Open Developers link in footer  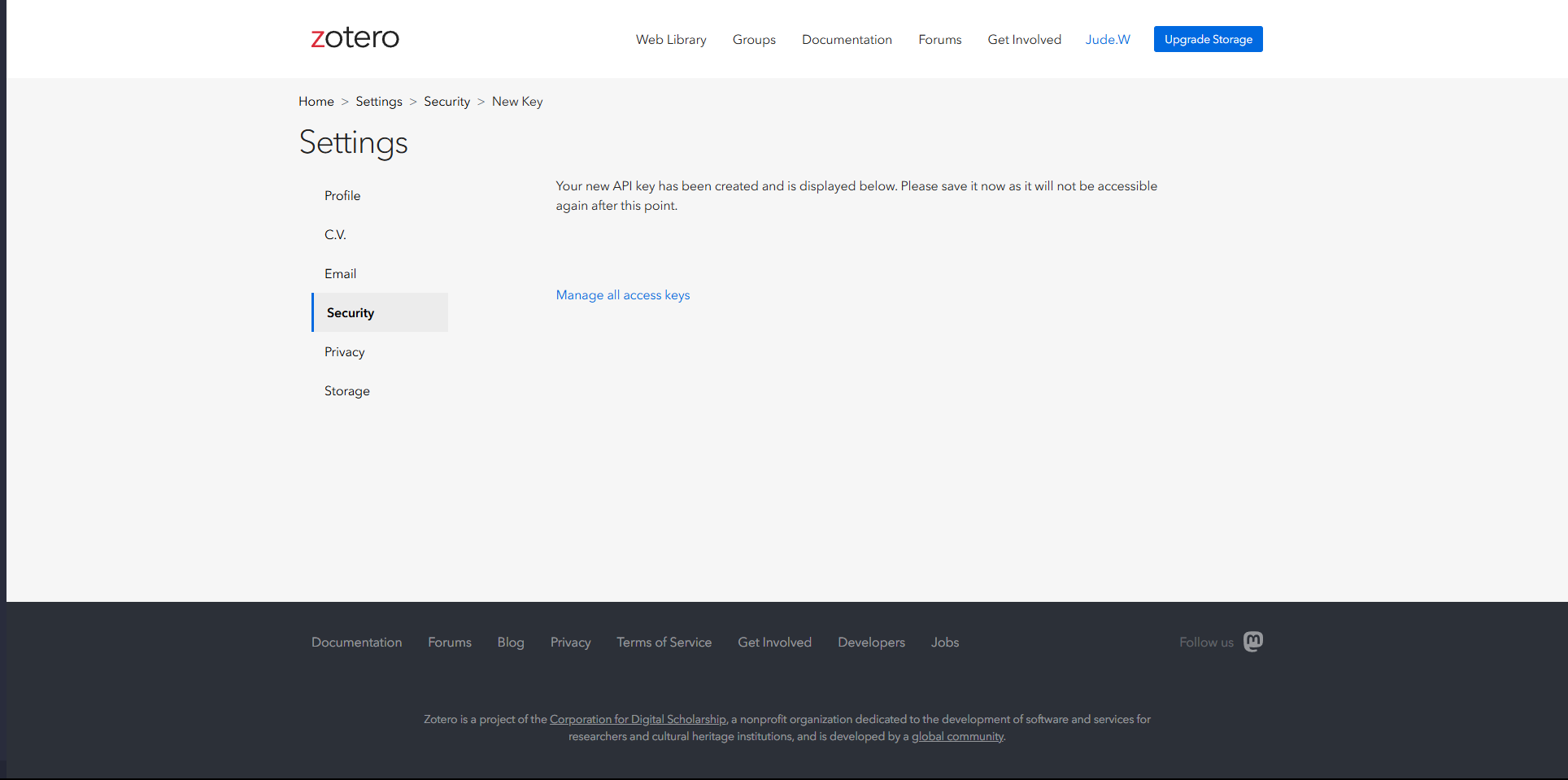[871, 642]
